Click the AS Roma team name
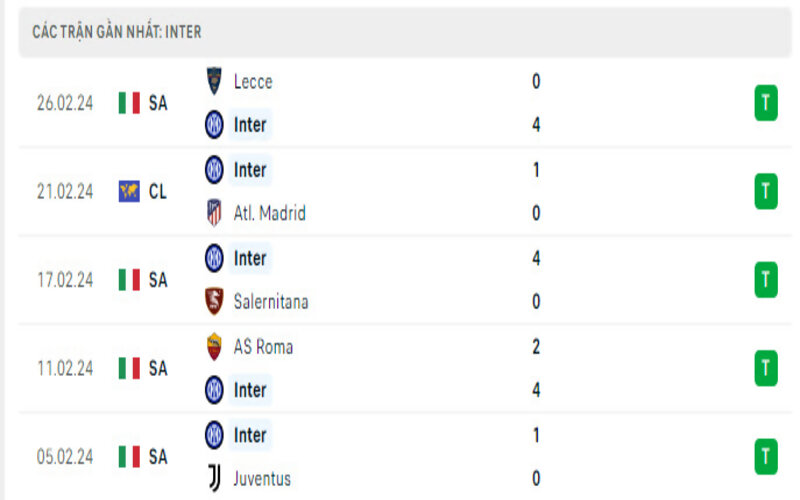This screenshot has height=500, width=800. [x=263, y=346]
